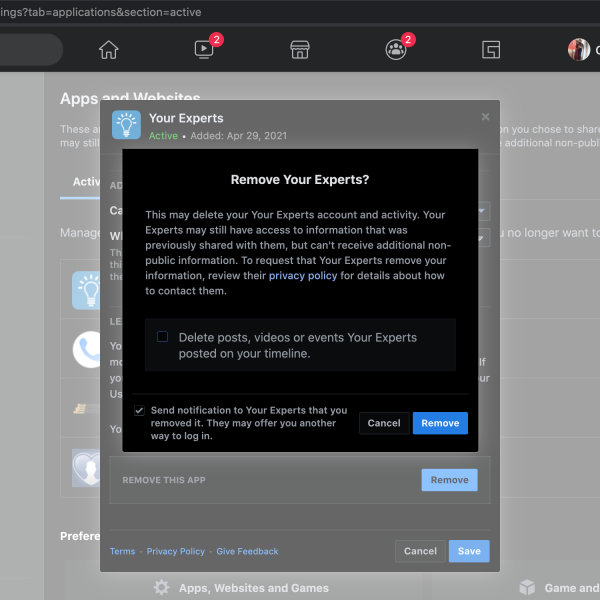Open Apps, Websites and Games gear icon
The width and height of the screenshot is (600, 600).
(161, 587)
